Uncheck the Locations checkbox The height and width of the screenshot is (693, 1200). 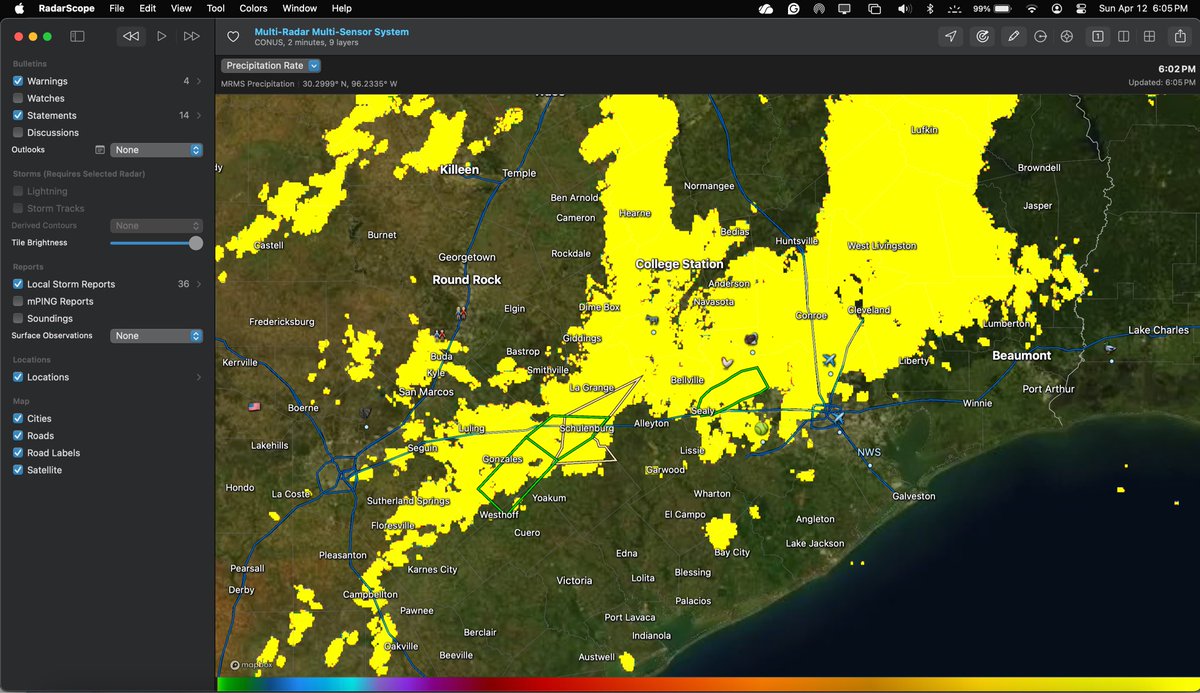click(18, 377)
